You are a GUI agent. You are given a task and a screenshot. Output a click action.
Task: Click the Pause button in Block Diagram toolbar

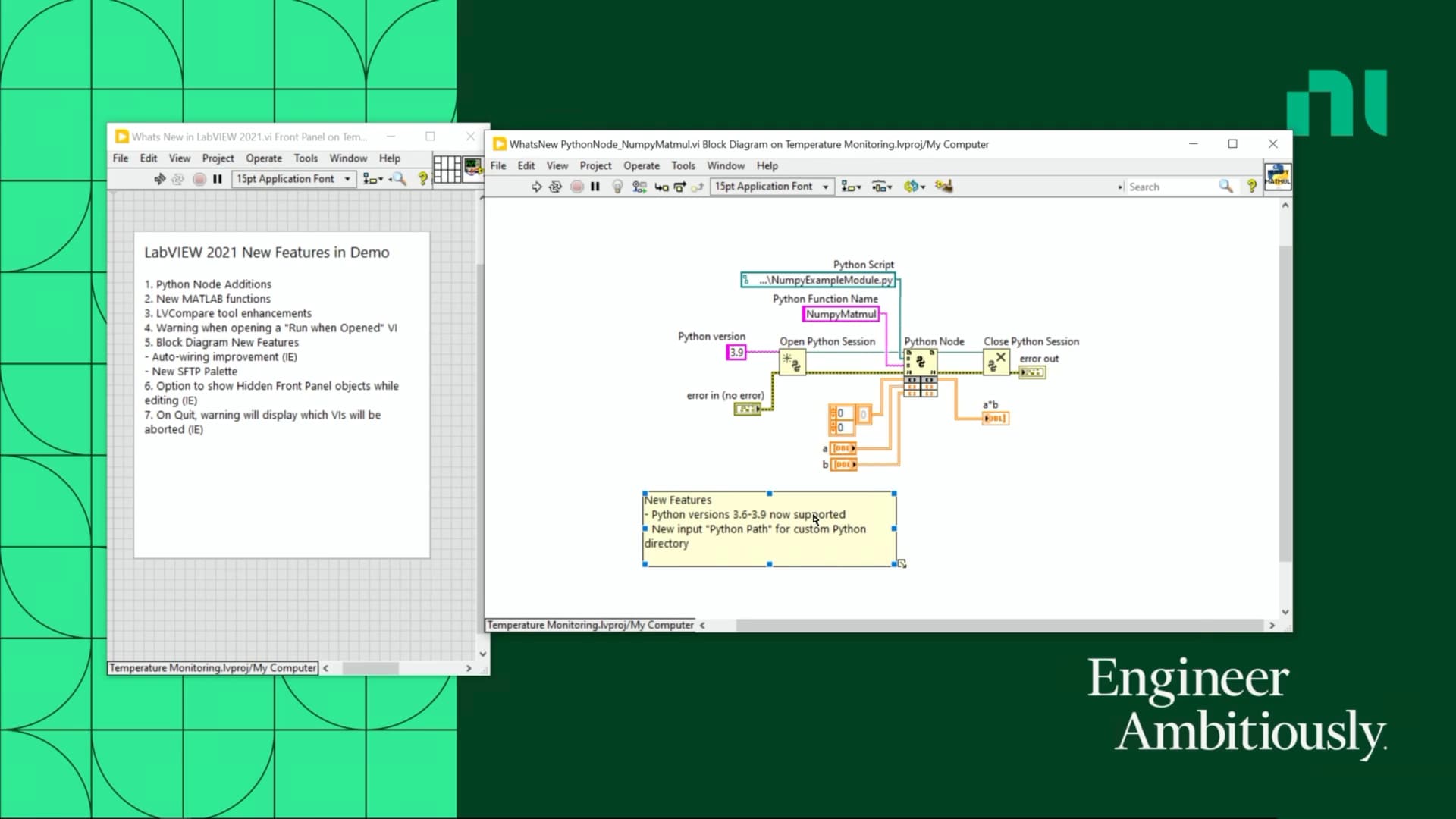(595, 187)
